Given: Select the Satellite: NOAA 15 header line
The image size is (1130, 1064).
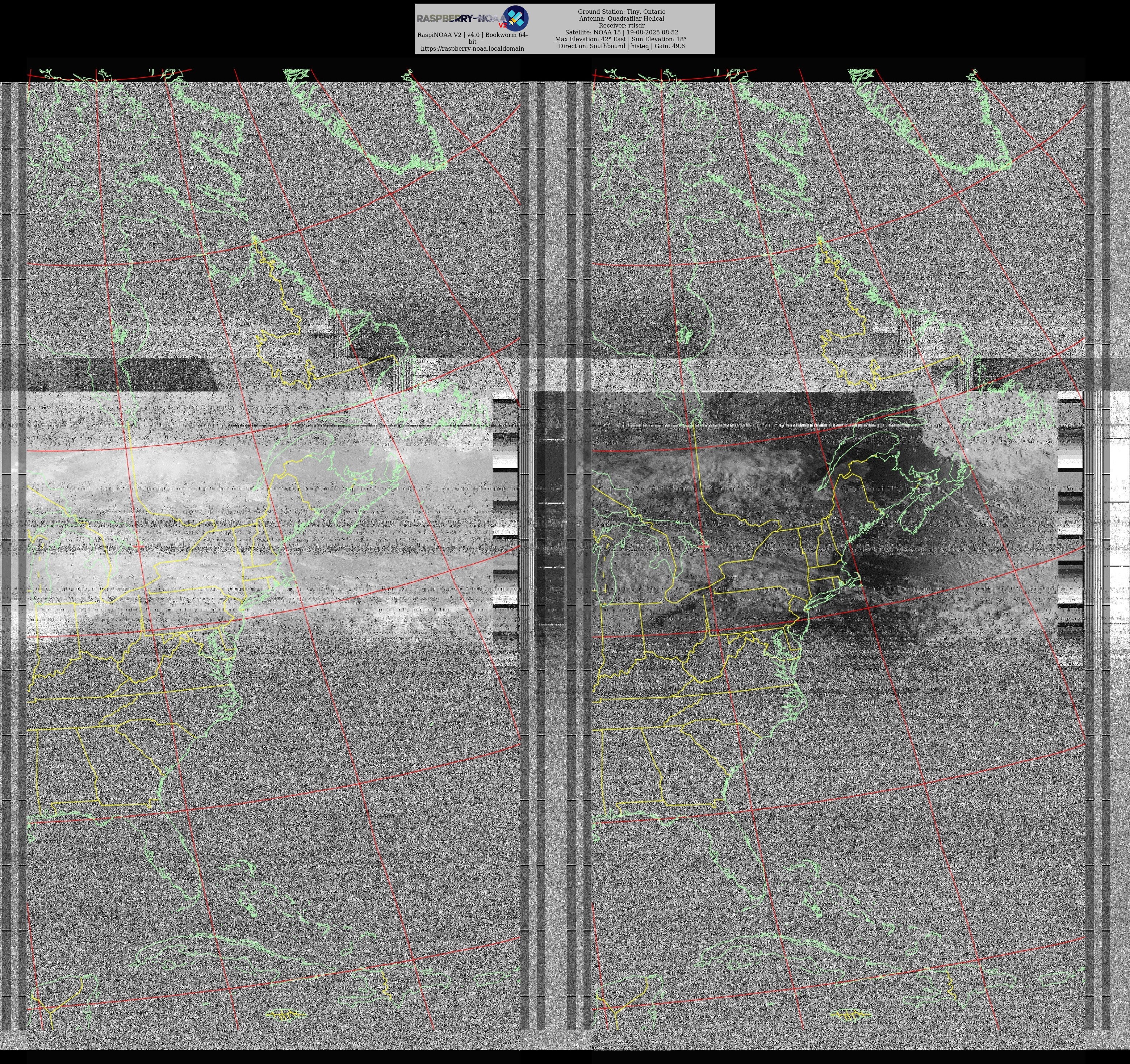Looking at the screenshot, I should [621, 32].
